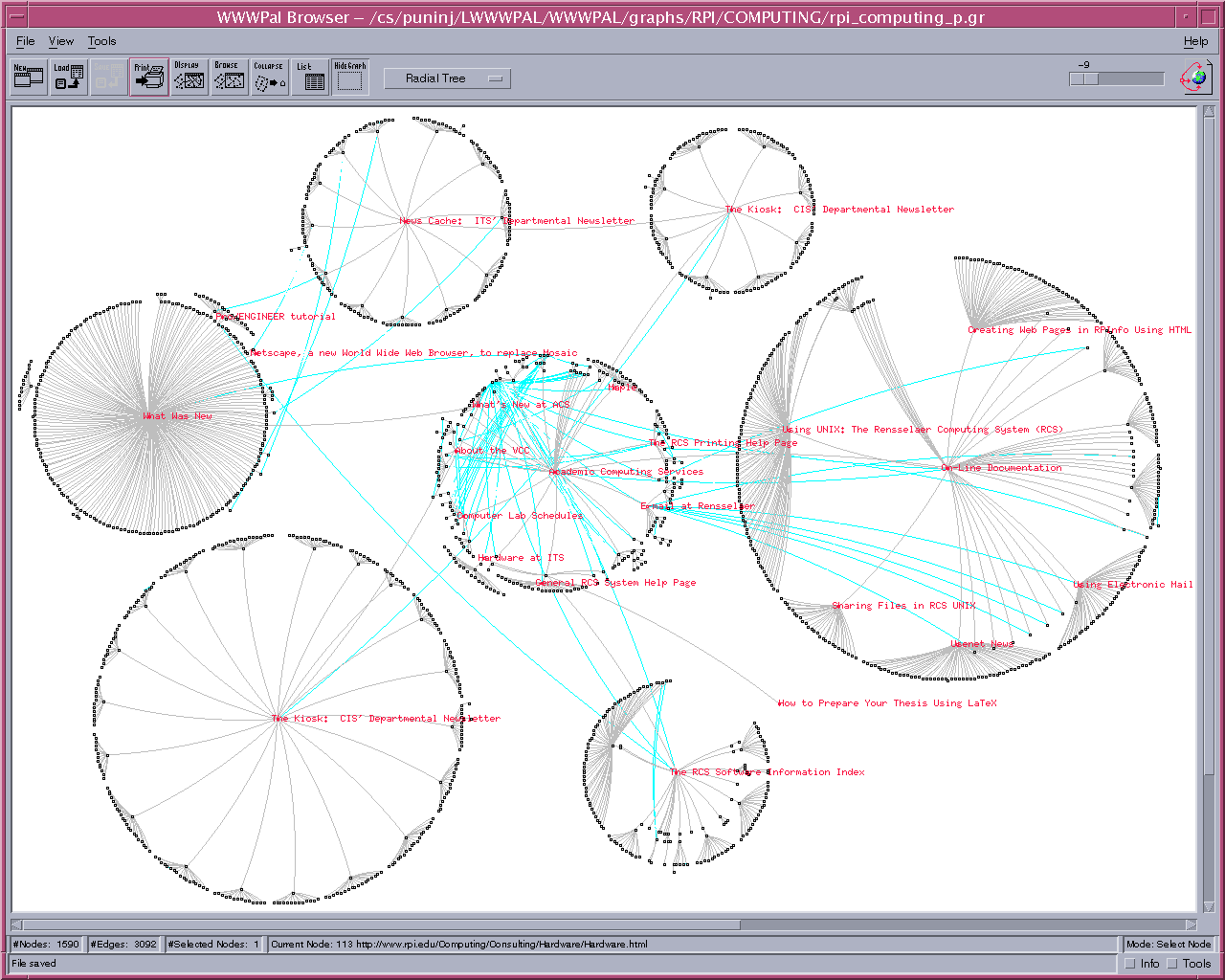Select 'Academic Computing Services' node label

626,472
